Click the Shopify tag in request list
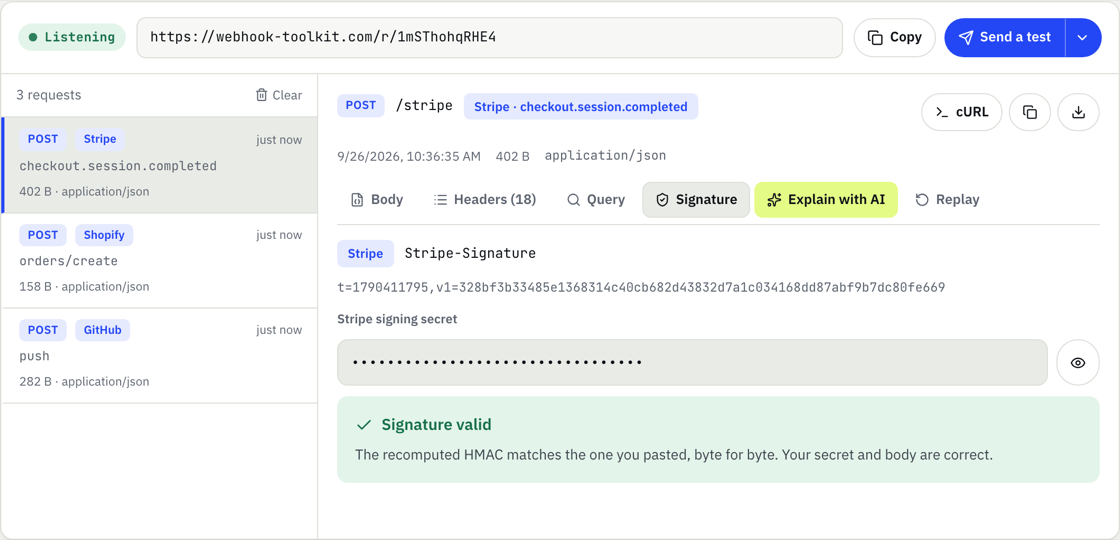Viewport: 1120px width, 540px height. (104, 235)
